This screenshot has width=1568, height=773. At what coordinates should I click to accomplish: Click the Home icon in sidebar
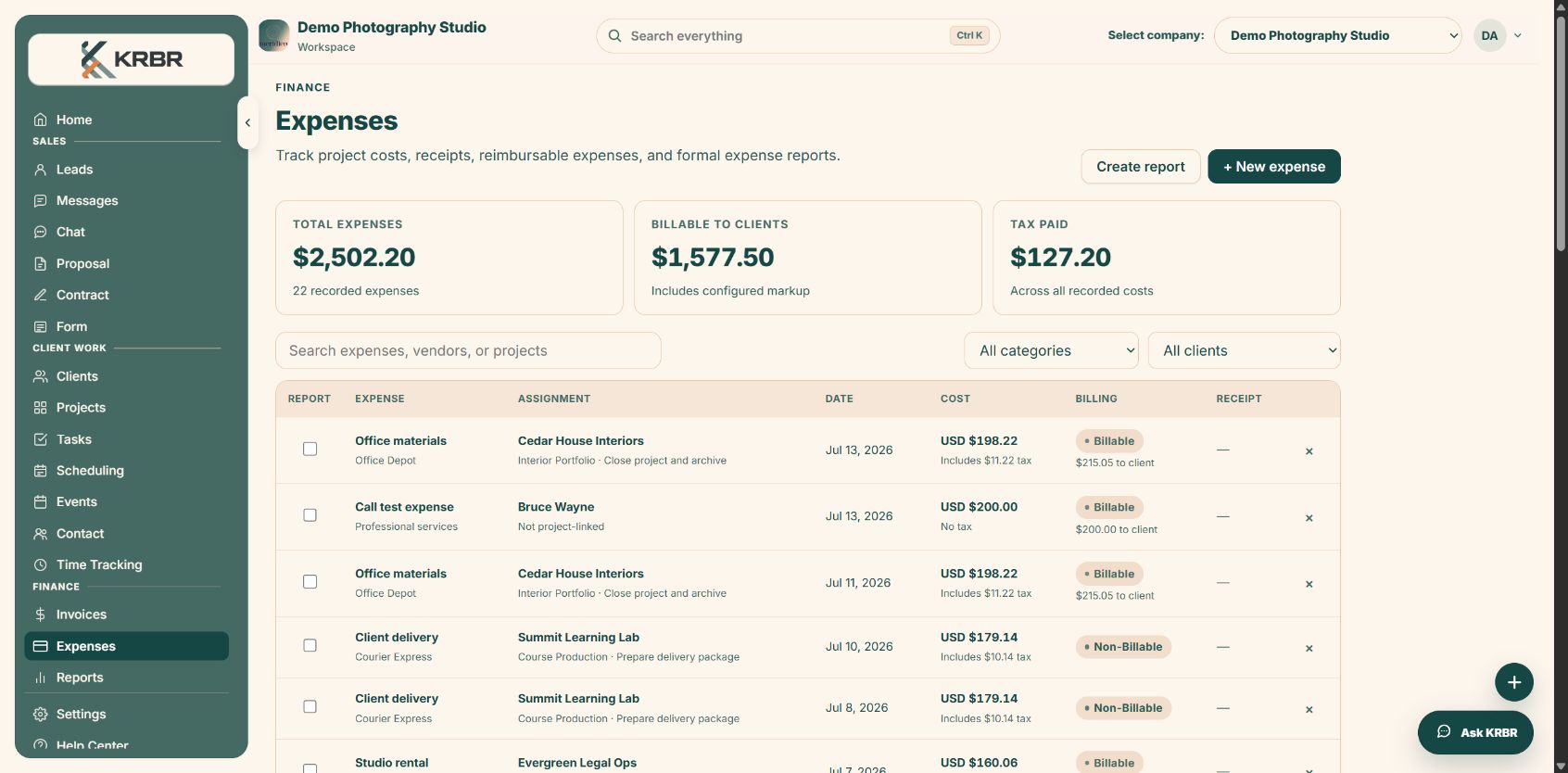pyautogui.click(x=41, y=120)
